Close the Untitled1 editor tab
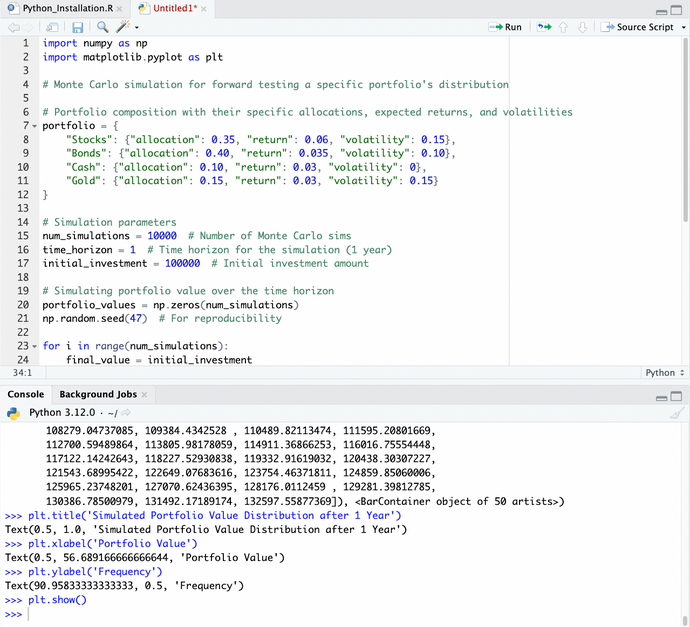Image resolution: width=690 pixels, height=627 pixels. click(205, 8)
